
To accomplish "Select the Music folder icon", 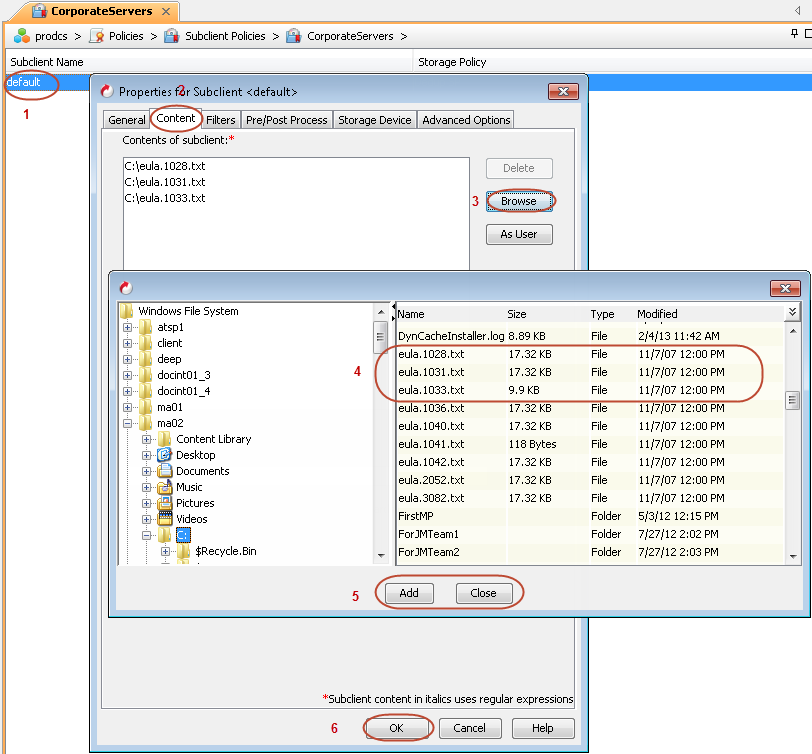I will [x=165, y=487].
